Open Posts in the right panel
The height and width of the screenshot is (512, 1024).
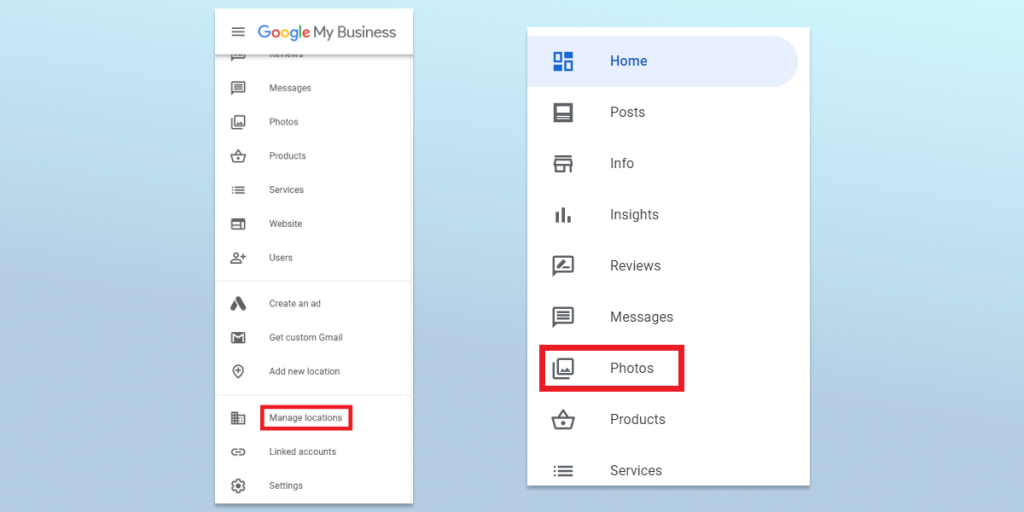(628, 112)
